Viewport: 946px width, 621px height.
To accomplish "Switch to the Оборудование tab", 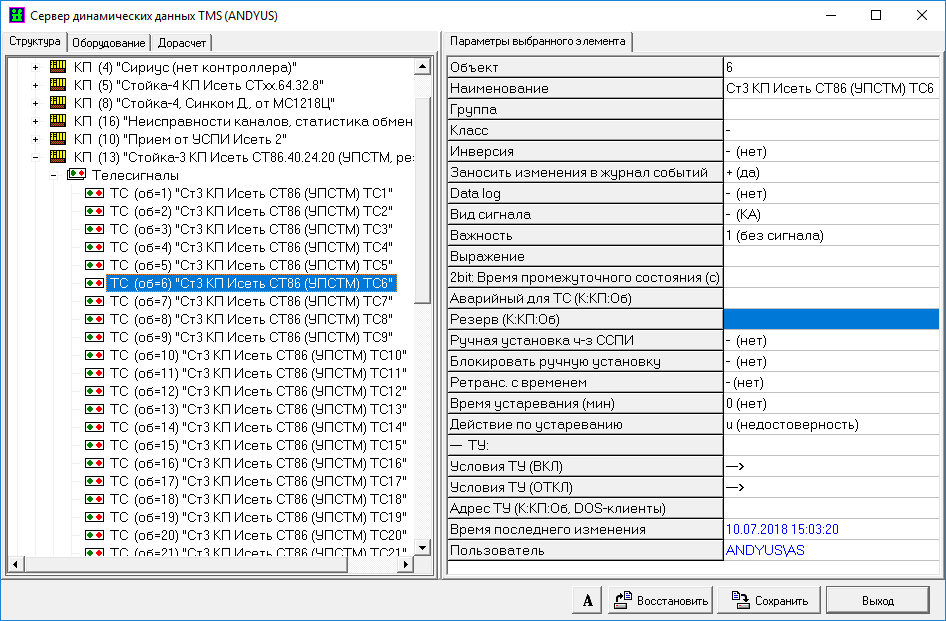I will click(x=109, y=43).
